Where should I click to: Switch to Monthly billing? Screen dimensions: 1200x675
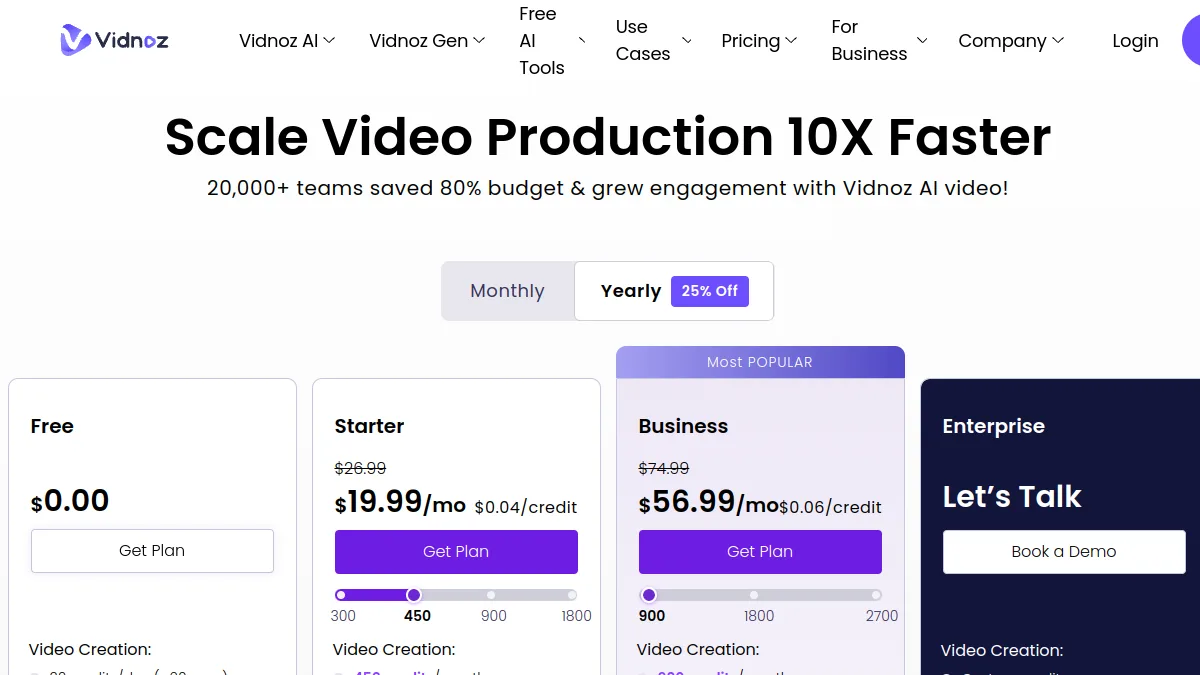tap(507, 291)
